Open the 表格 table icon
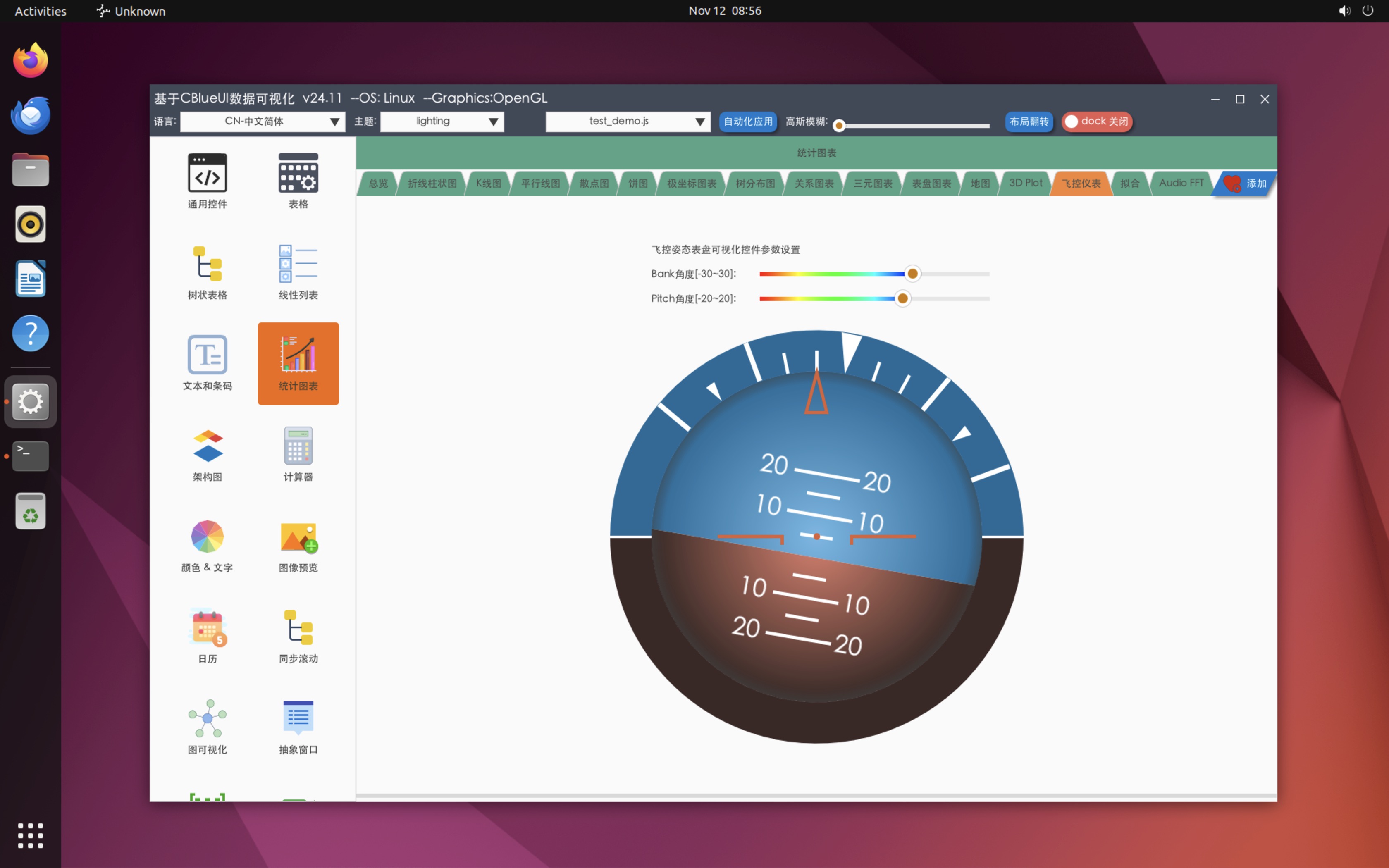Screen dimensions: 1389x868 pos(298,181)
